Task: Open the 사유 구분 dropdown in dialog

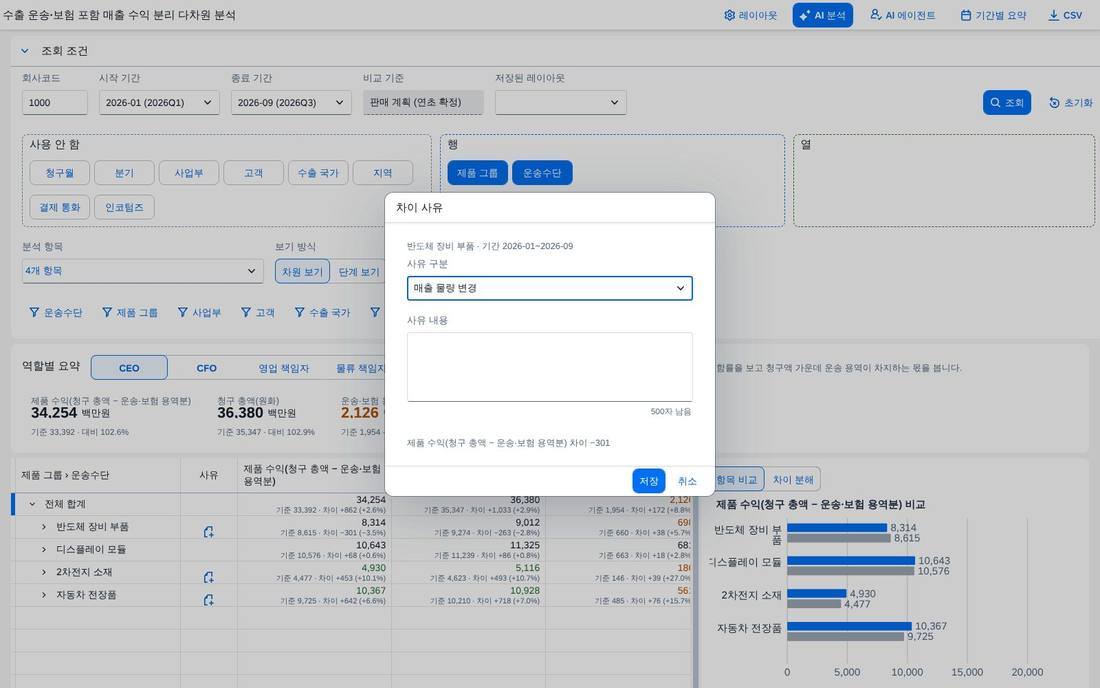Action: 549,288
